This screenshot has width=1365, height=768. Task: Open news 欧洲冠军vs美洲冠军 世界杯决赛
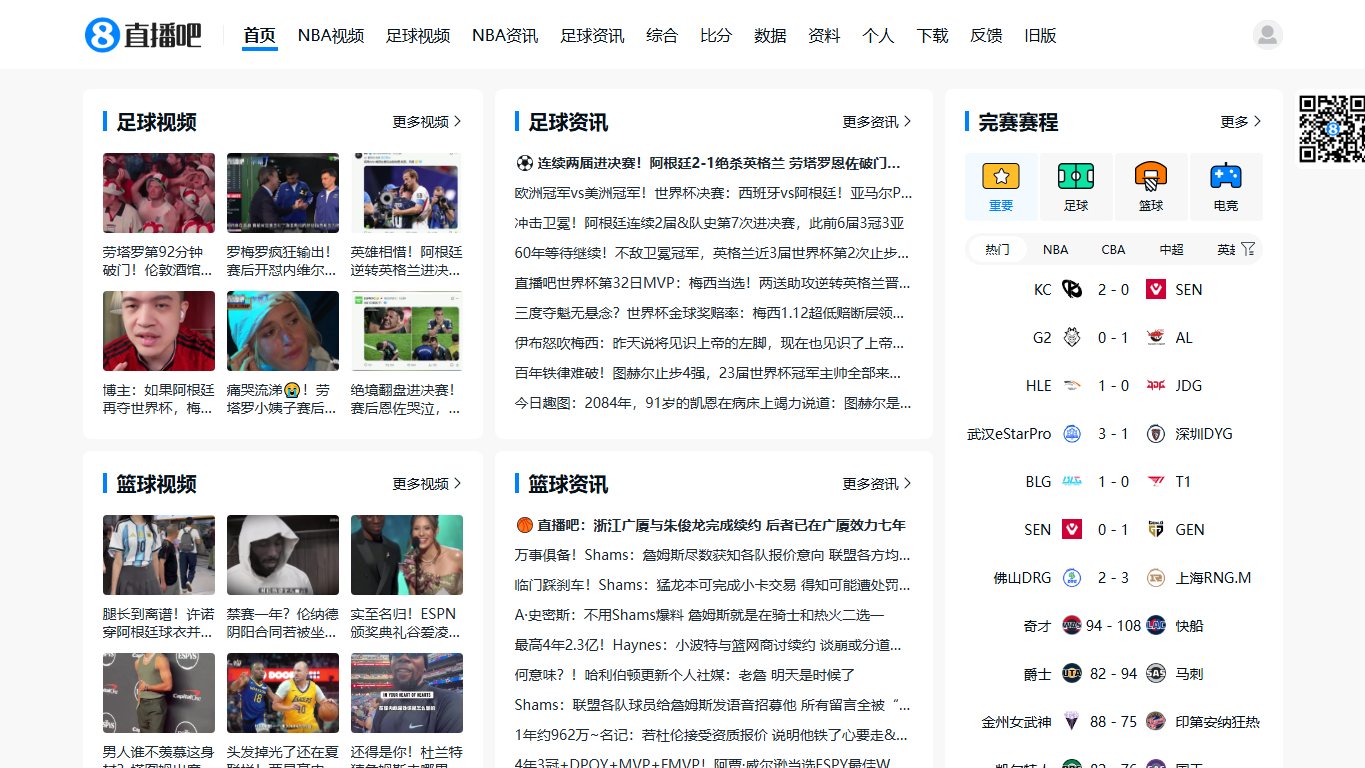tap(713, 193)
